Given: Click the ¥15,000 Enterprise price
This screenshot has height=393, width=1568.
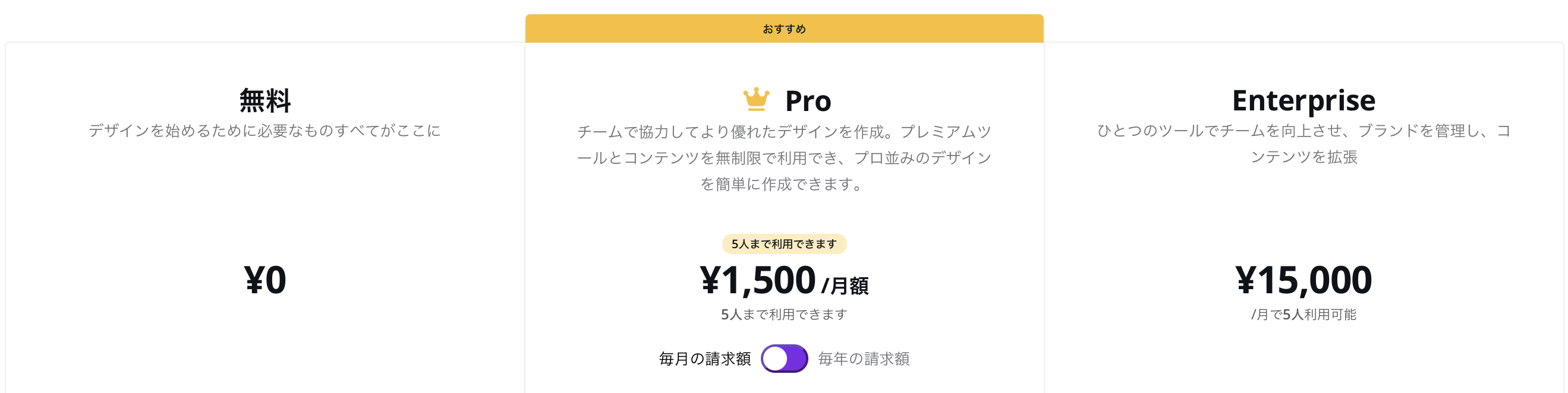Looking at the screenshot, I should pyautogui.click(x=1303, y=280).
